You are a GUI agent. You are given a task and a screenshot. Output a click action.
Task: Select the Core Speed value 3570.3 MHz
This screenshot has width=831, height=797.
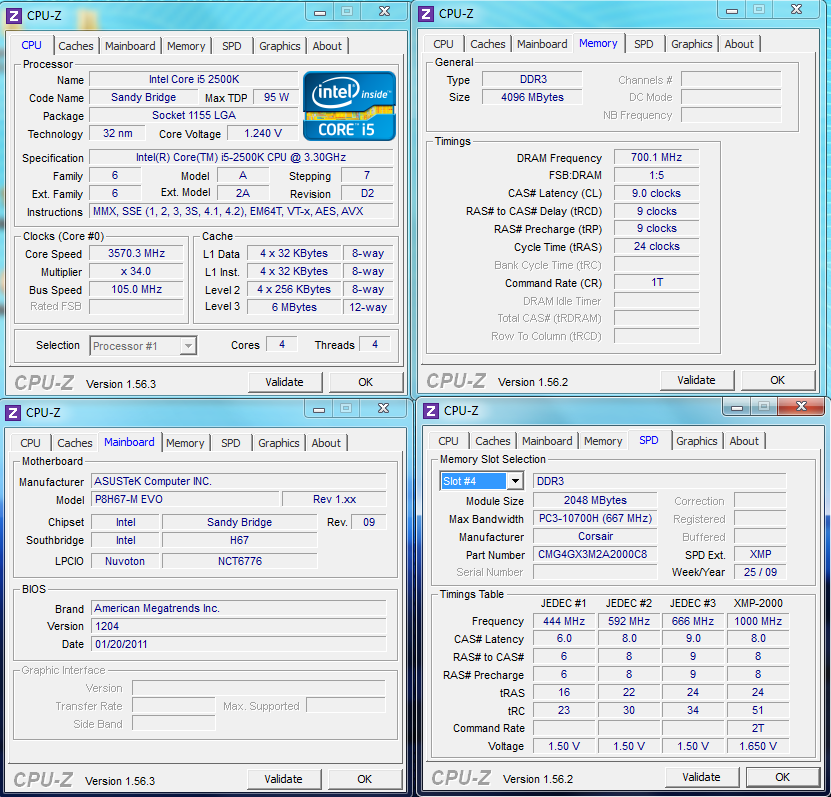(136, 253)
